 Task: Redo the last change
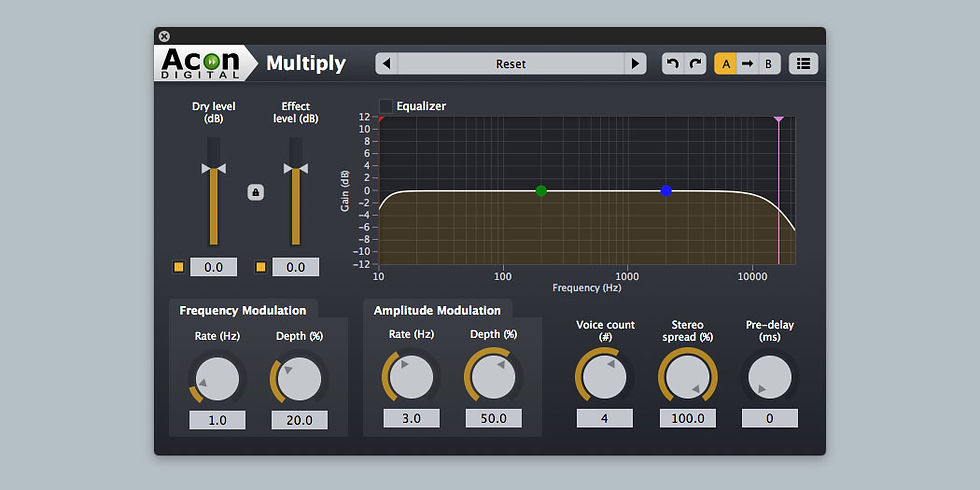(695, 64)
